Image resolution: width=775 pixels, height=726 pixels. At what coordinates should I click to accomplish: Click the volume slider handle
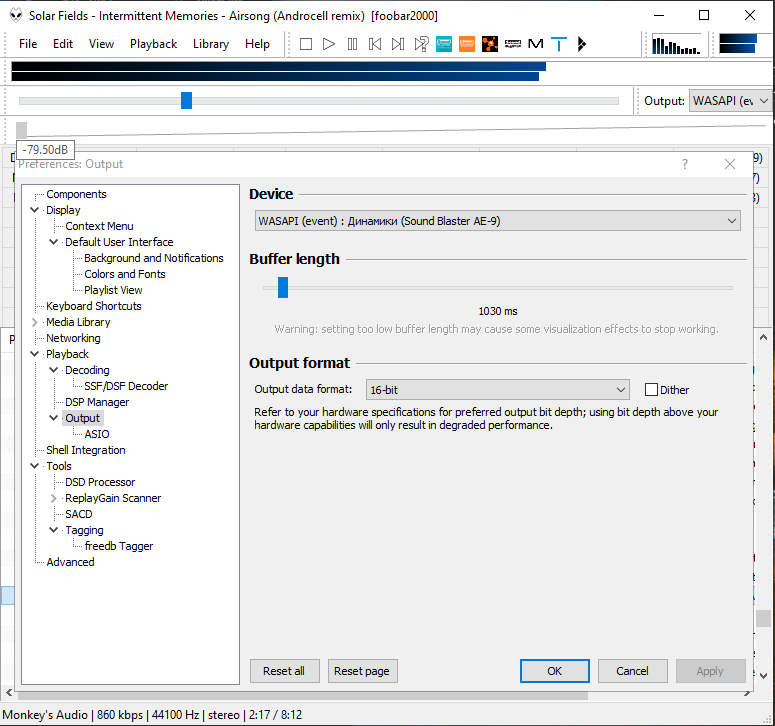tap(21, 130)
